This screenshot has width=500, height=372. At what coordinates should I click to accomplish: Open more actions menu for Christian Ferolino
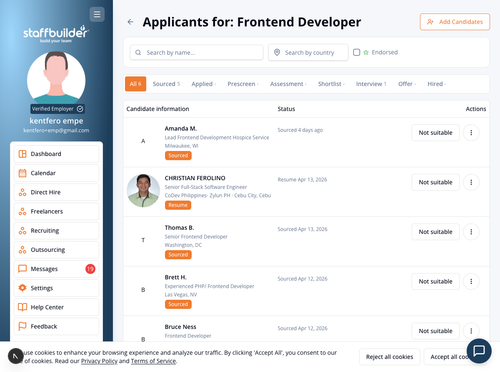click(471, 182)
